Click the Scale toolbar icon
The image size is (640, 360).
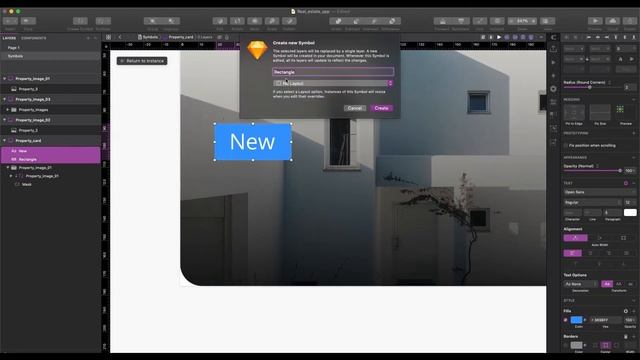[272, 21]
